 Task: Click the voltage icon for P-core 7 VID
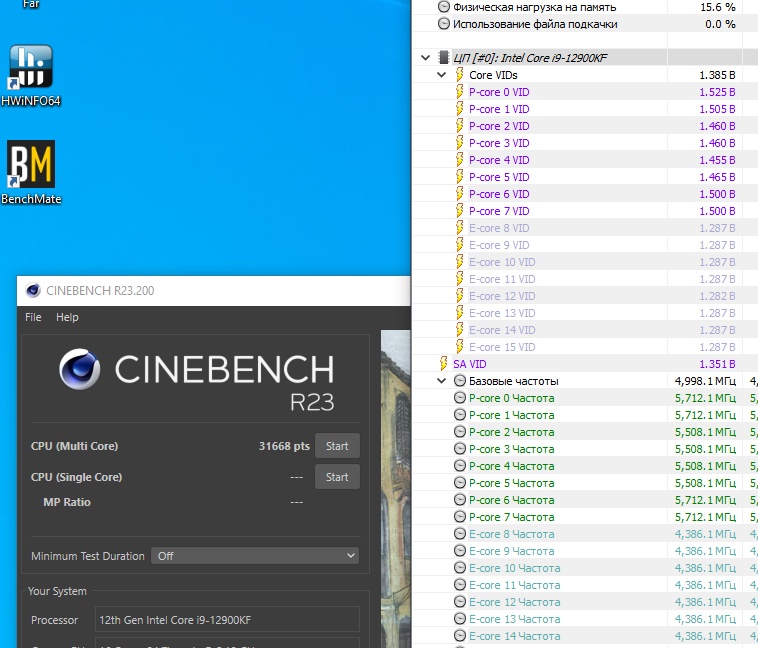pos(460,211)
